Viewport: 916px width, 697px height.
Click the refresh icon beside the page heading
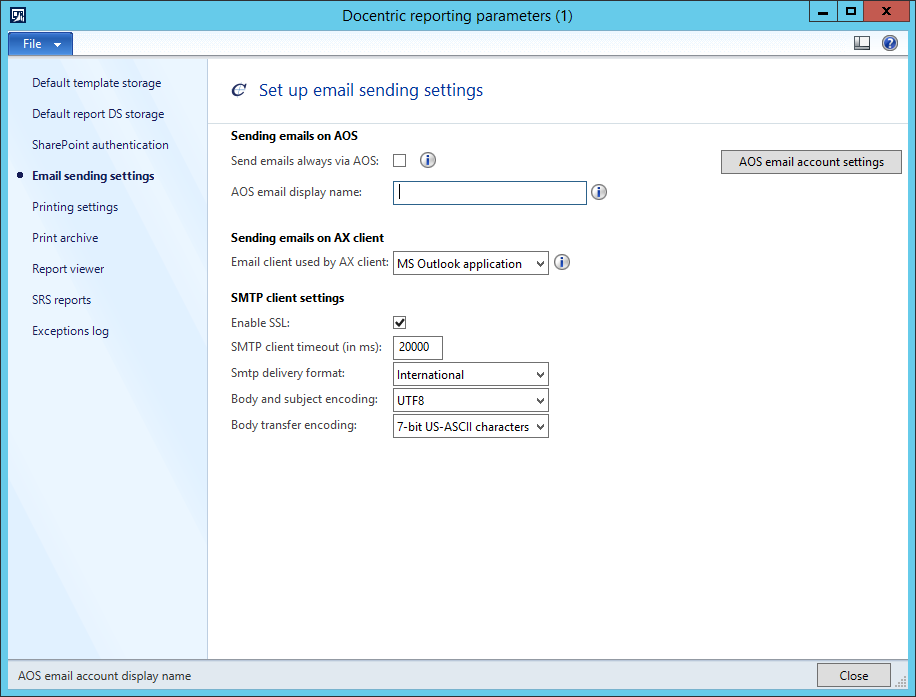click(239, 90)
